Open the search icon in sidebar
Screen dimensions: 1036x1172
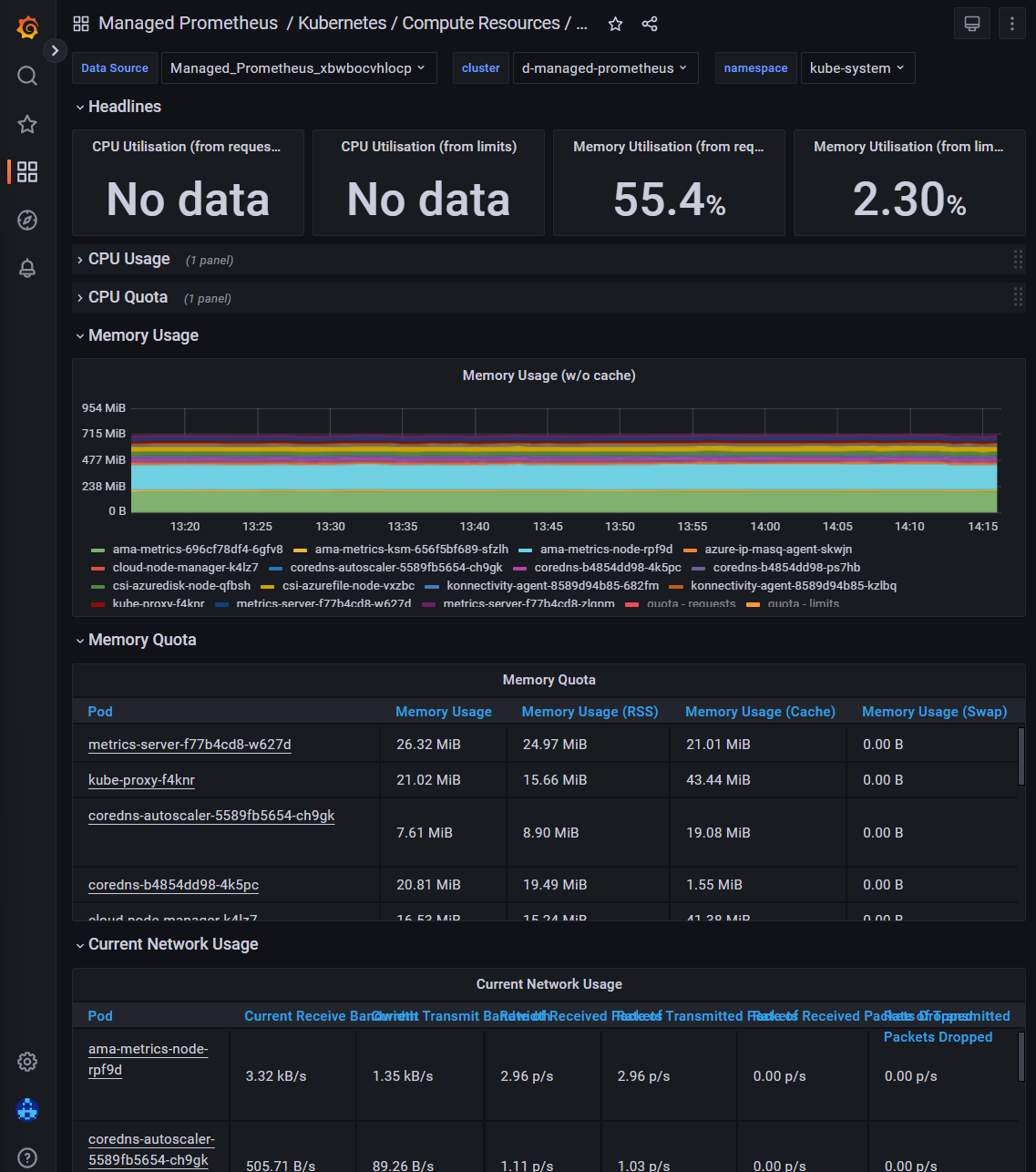(27, 76)
